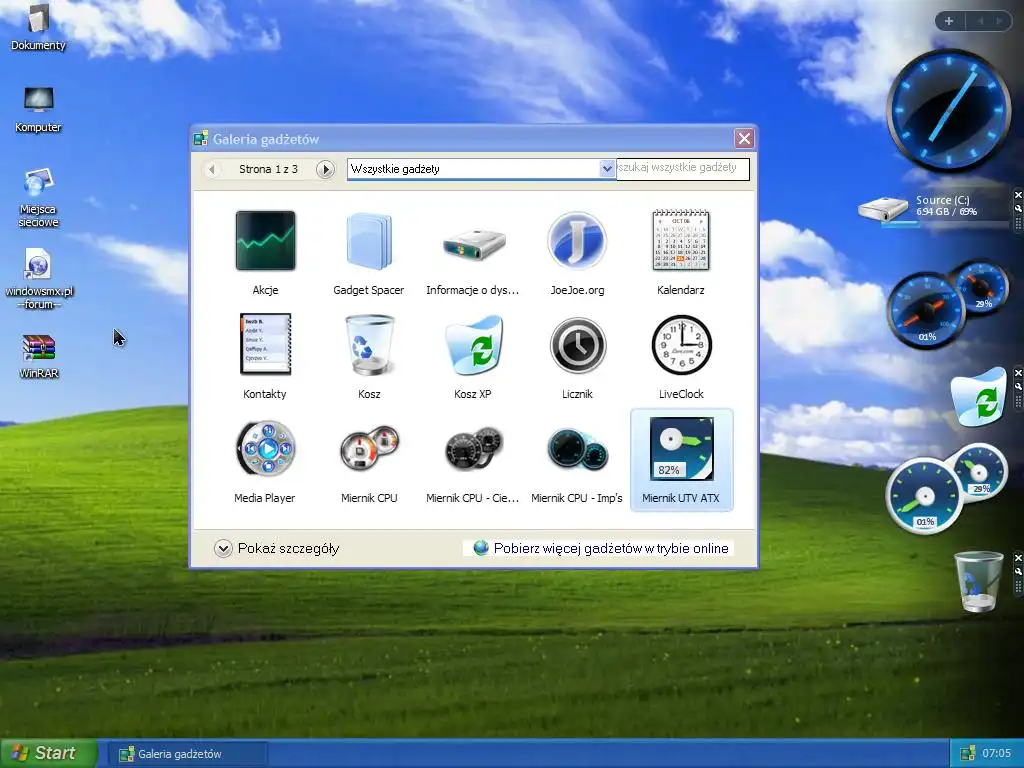
Task: Close the Kosz XP sidebar gadget
Action: coord(1017,373)
